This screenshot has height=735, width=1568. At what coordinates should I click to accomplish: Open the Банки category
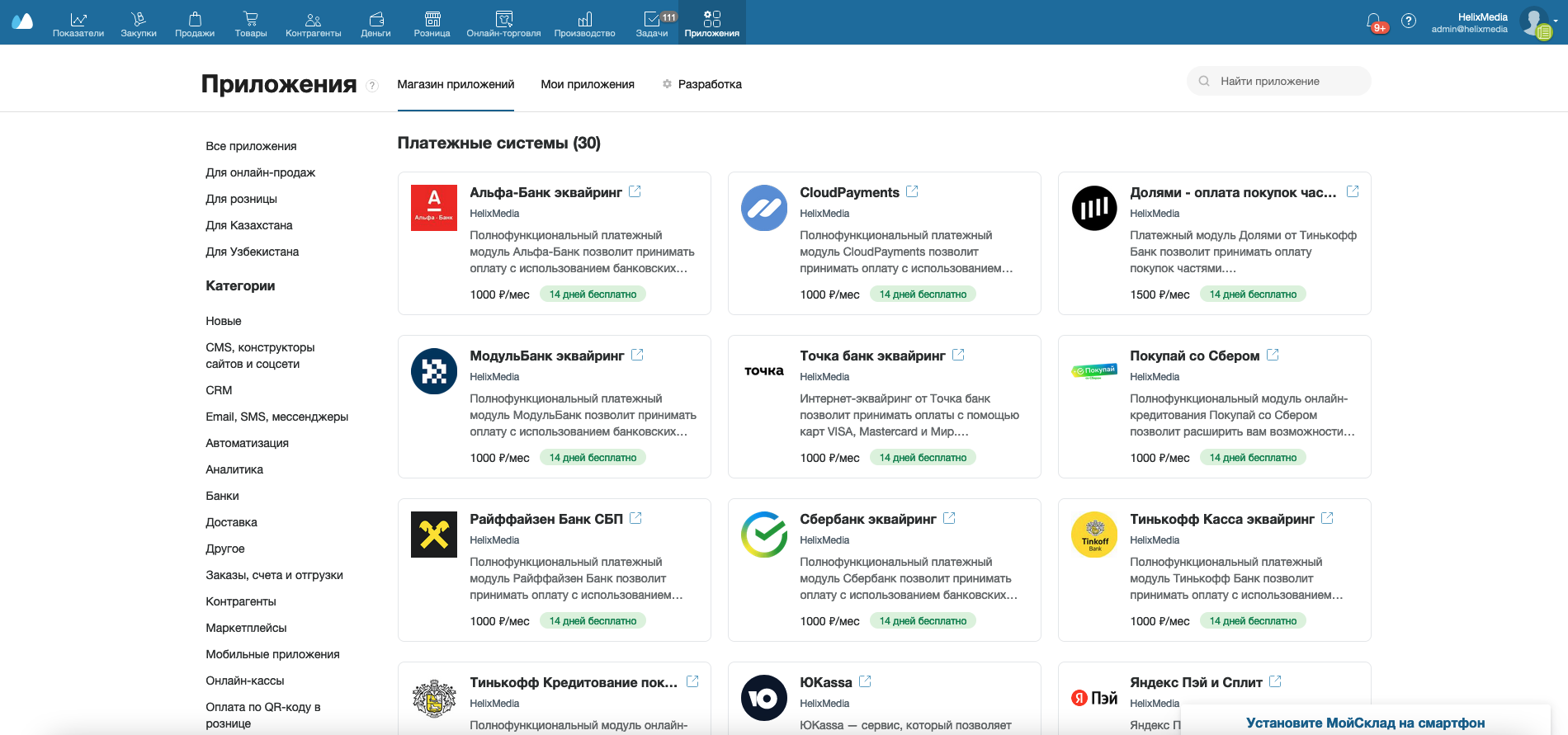(223, 496)
